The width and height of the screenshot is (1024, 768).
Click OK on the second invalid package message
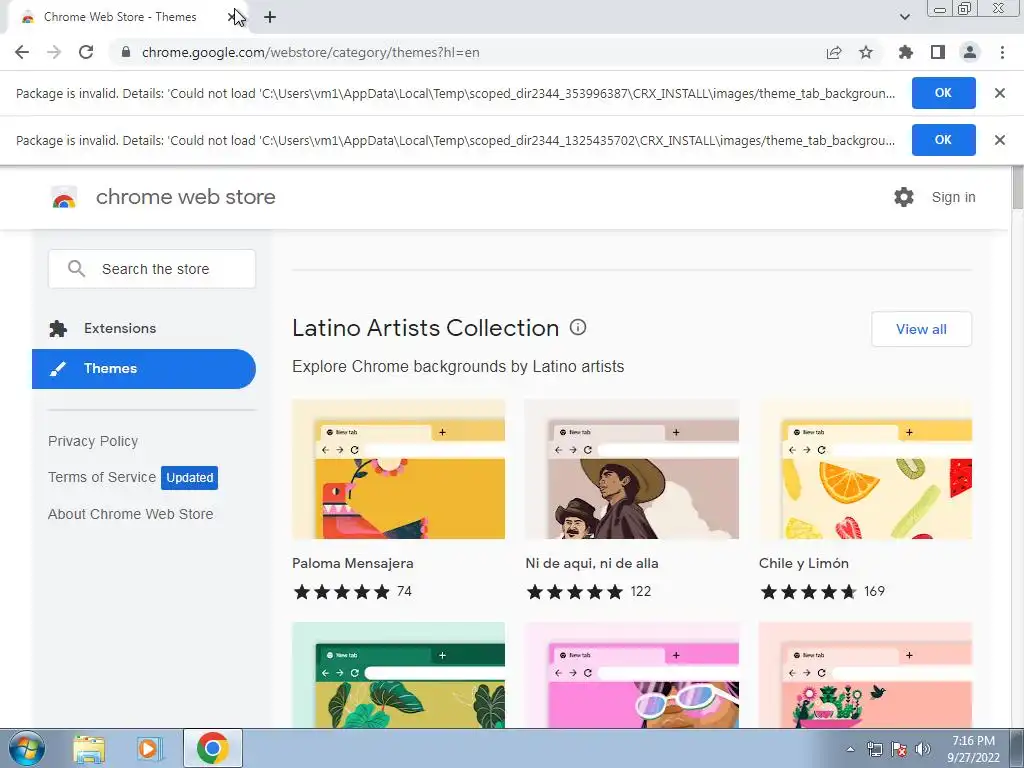coord(944,140)
